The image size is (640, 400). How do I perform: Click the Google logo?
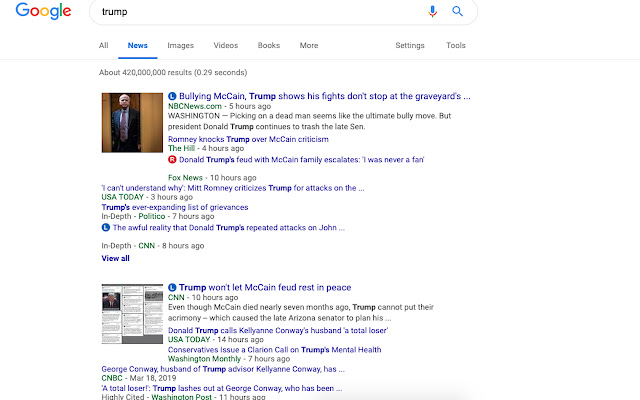click(43, 11)
